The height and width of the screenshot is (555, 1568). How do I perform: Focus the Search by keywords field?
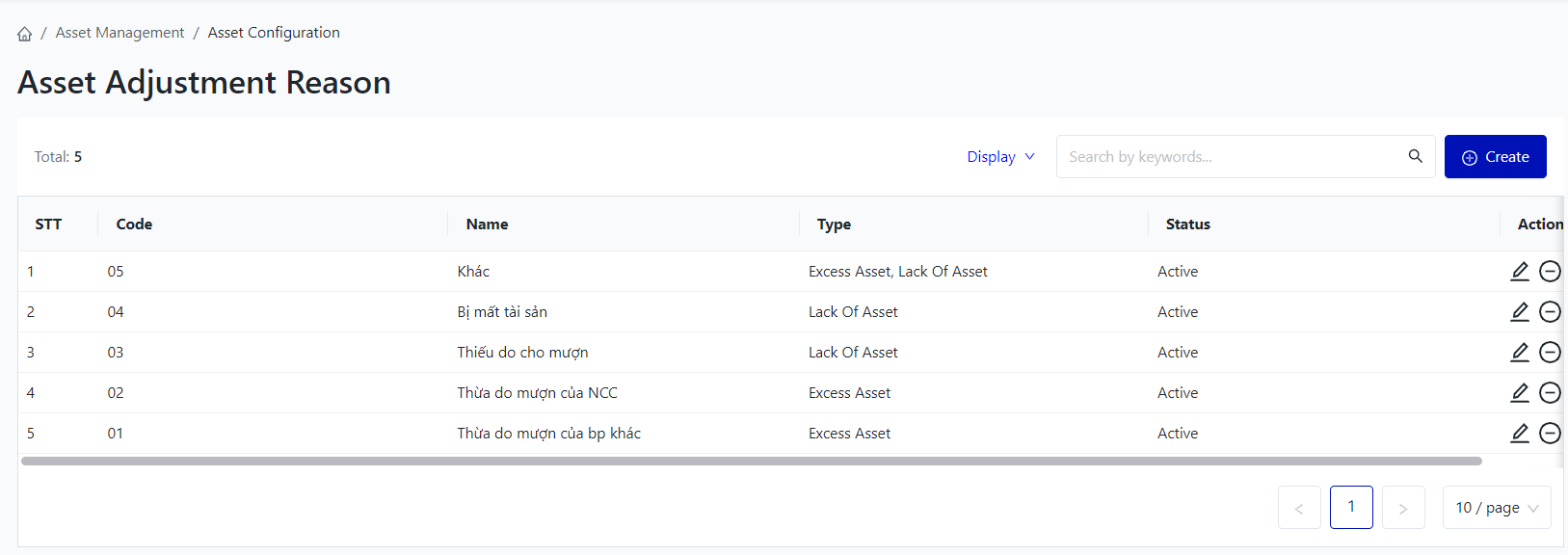(x=1229, y=157)
